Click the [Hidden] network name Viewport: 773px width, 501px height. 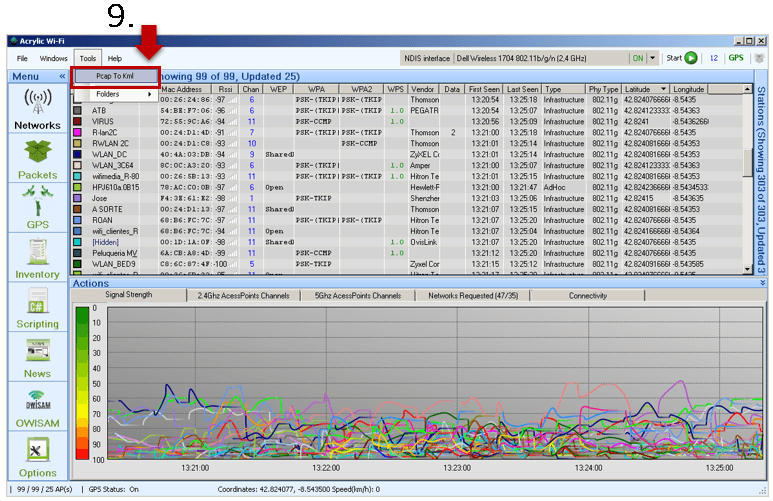[x=105, y=242]
